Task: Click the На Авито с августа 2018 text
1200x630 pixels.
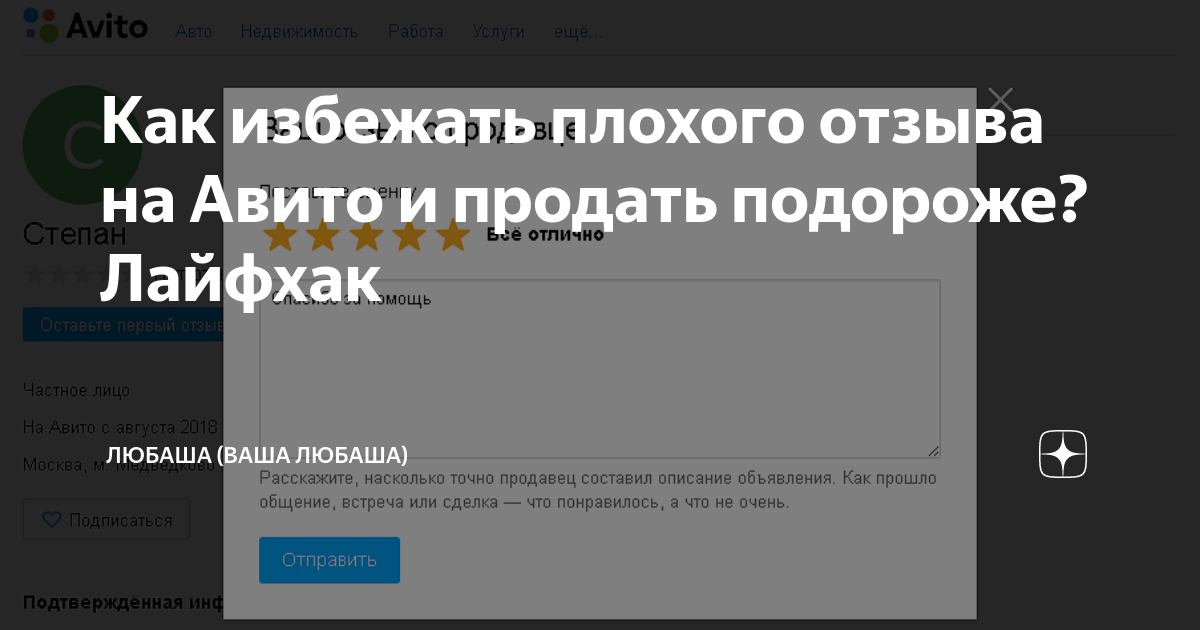Action: tap(120, 427)
